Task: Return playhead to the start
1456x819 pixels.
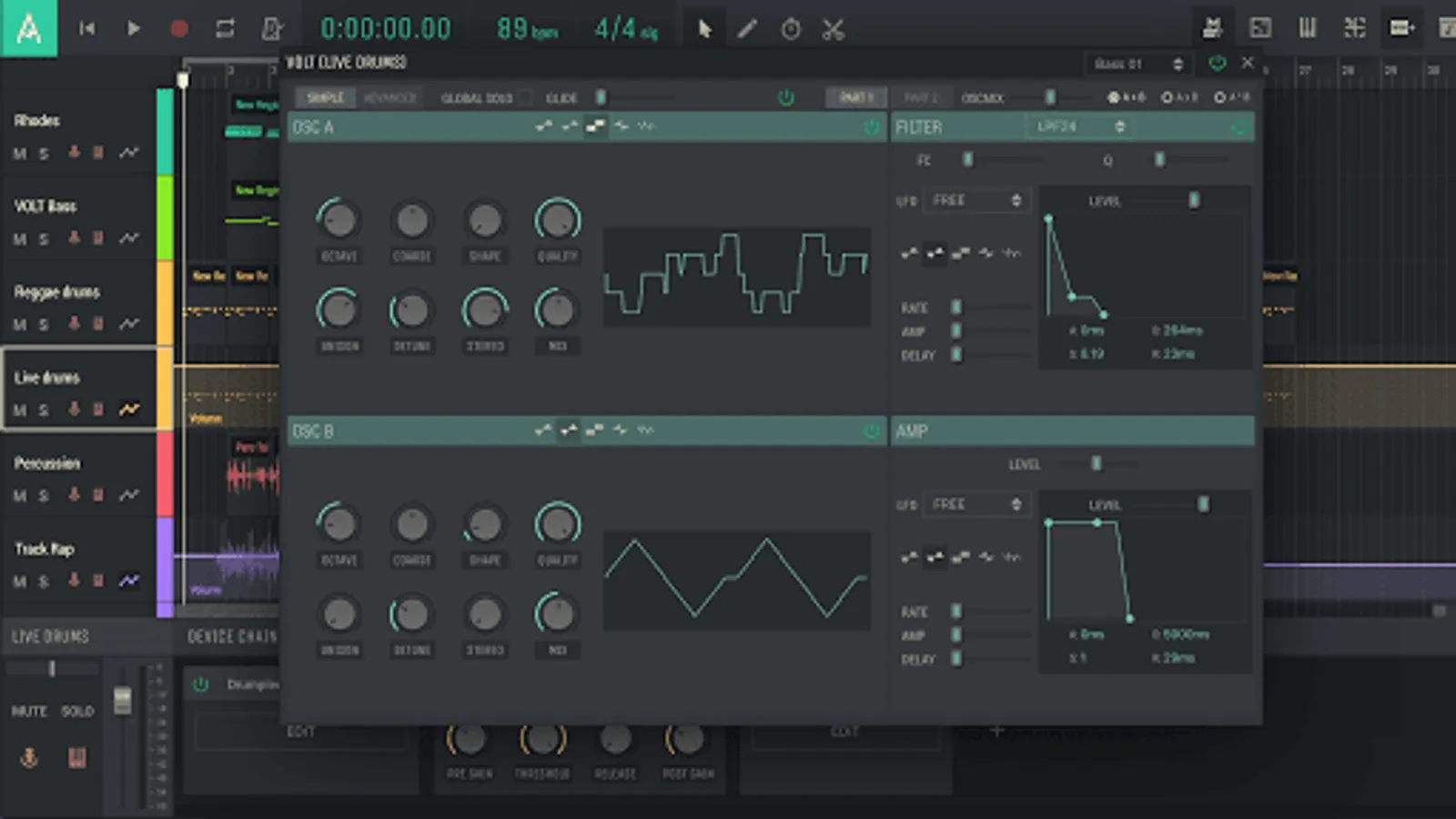Action: 87,29
